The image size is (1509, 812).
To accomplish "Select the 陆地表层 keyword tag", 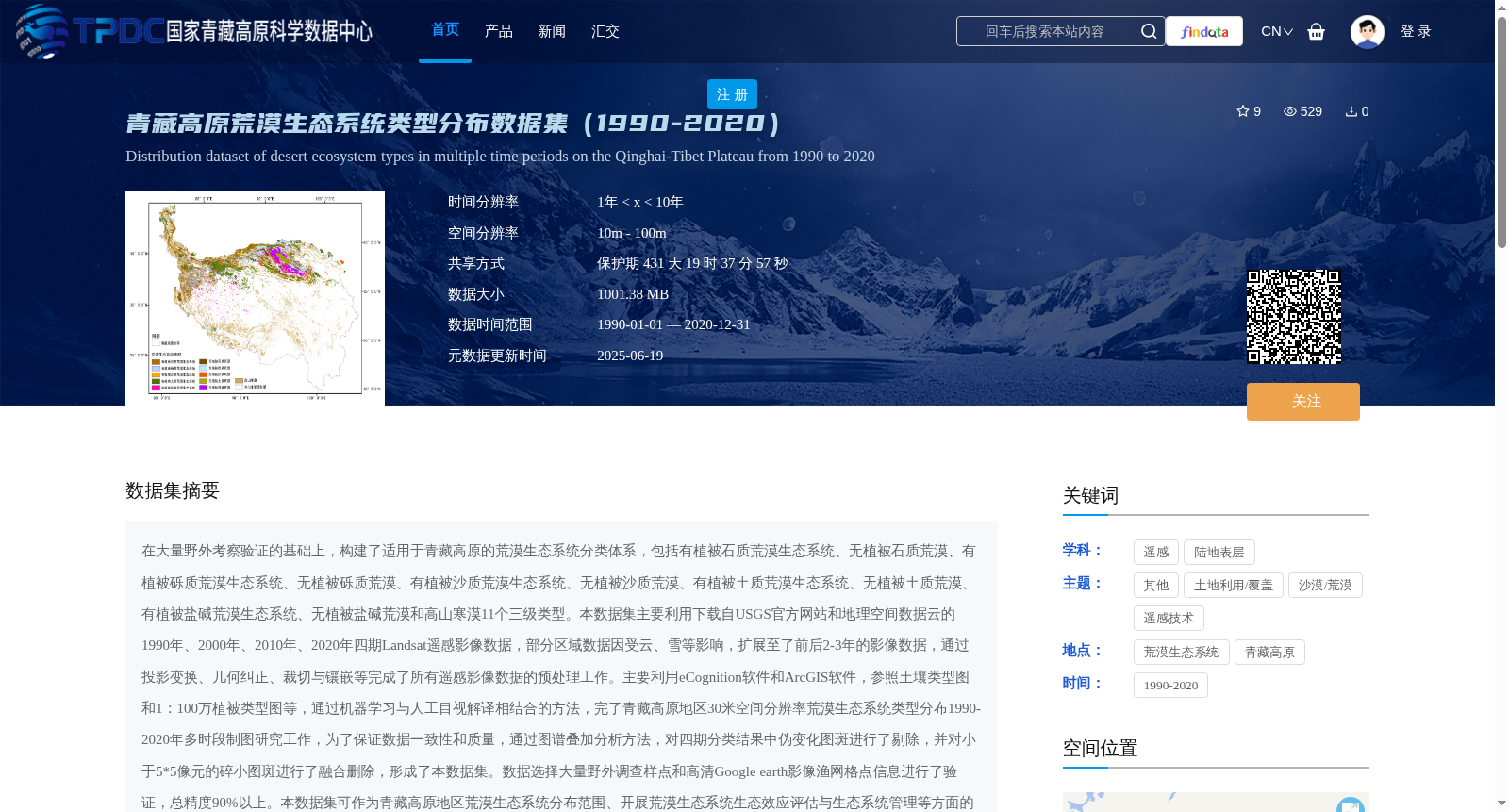I will 1219,553.
